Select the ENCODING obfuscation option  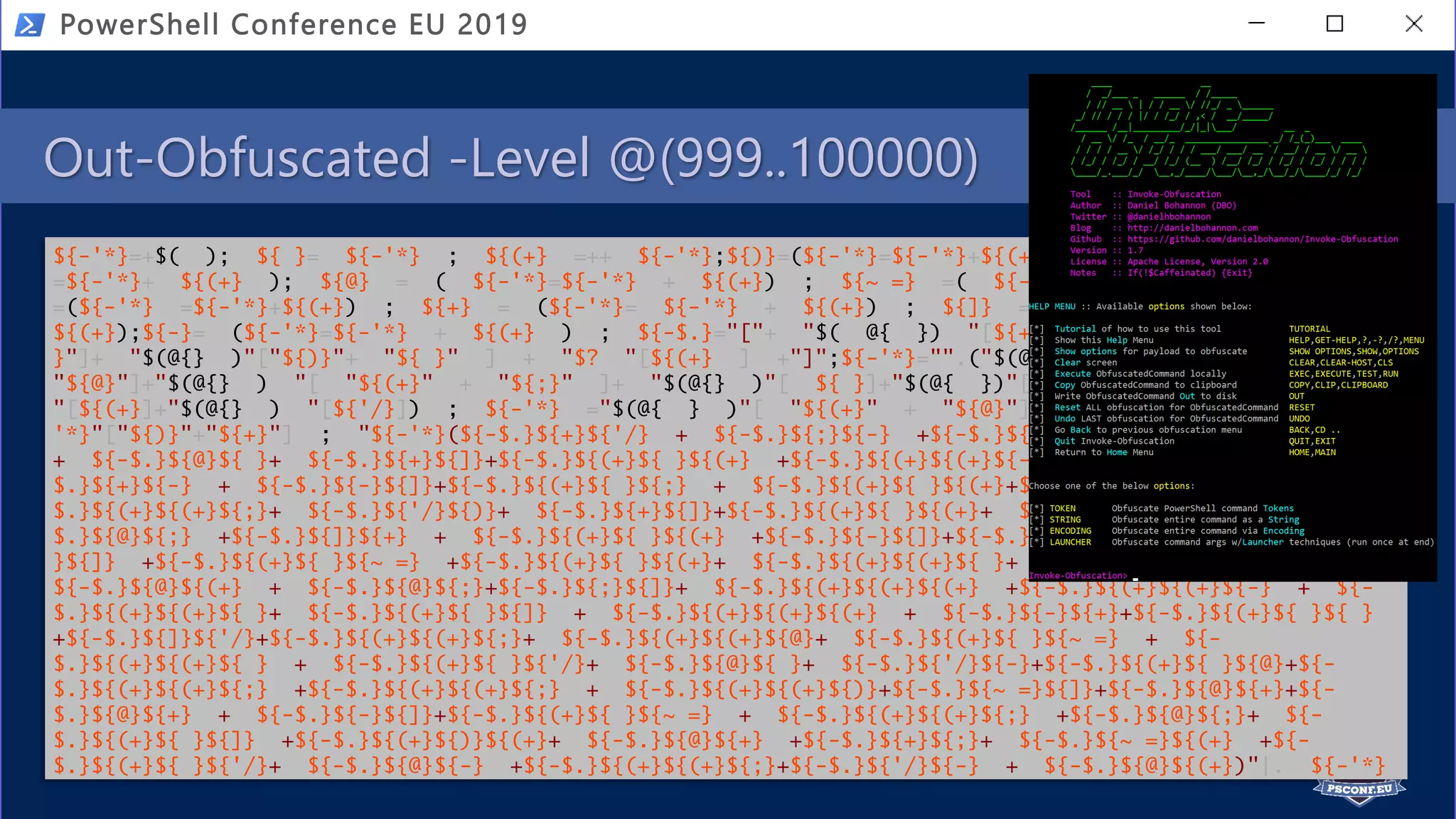coord(1070,531)
